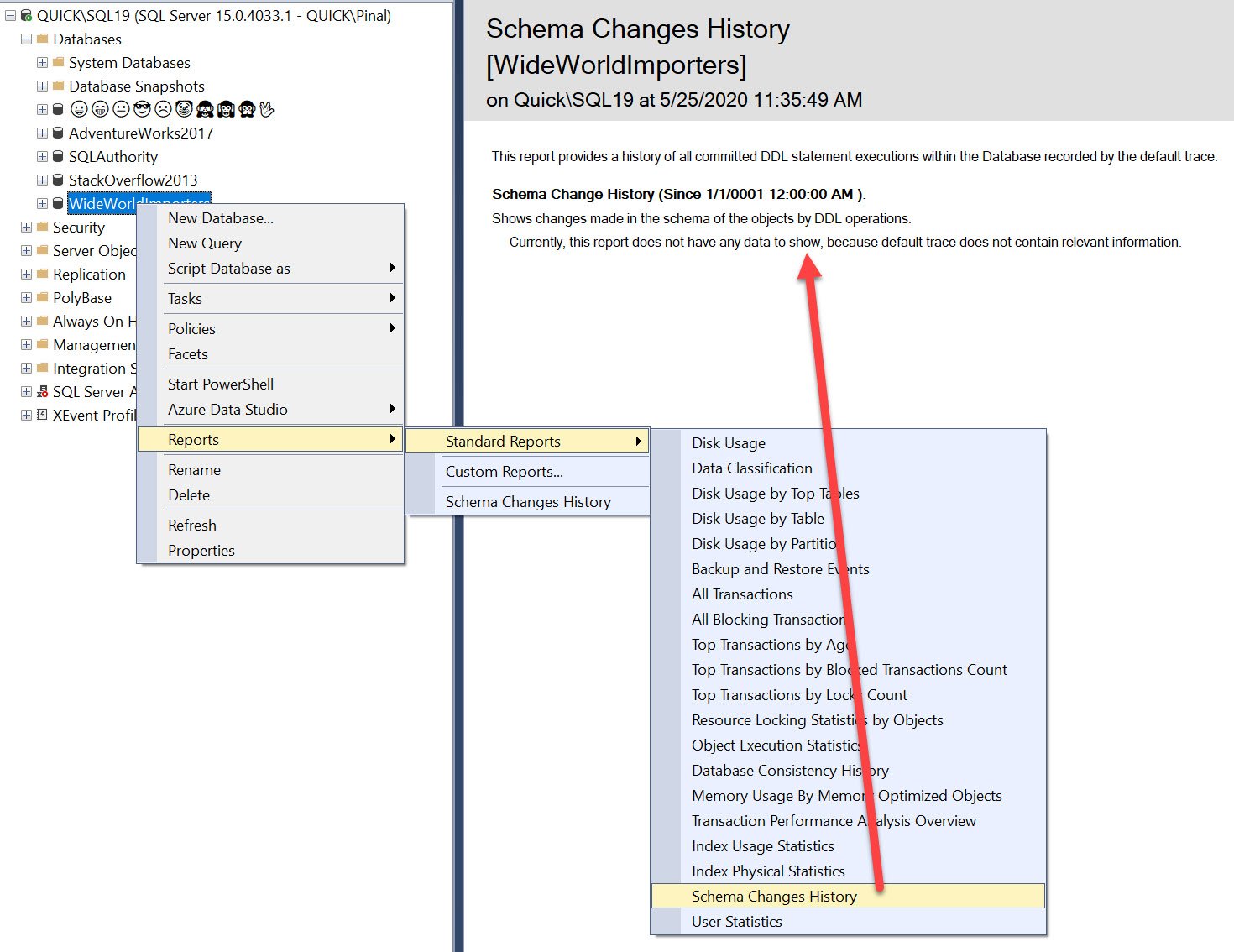Select Start PowerShell menu item
The height and width of the screenshot is (952, 1234).
tap(270, 384)
